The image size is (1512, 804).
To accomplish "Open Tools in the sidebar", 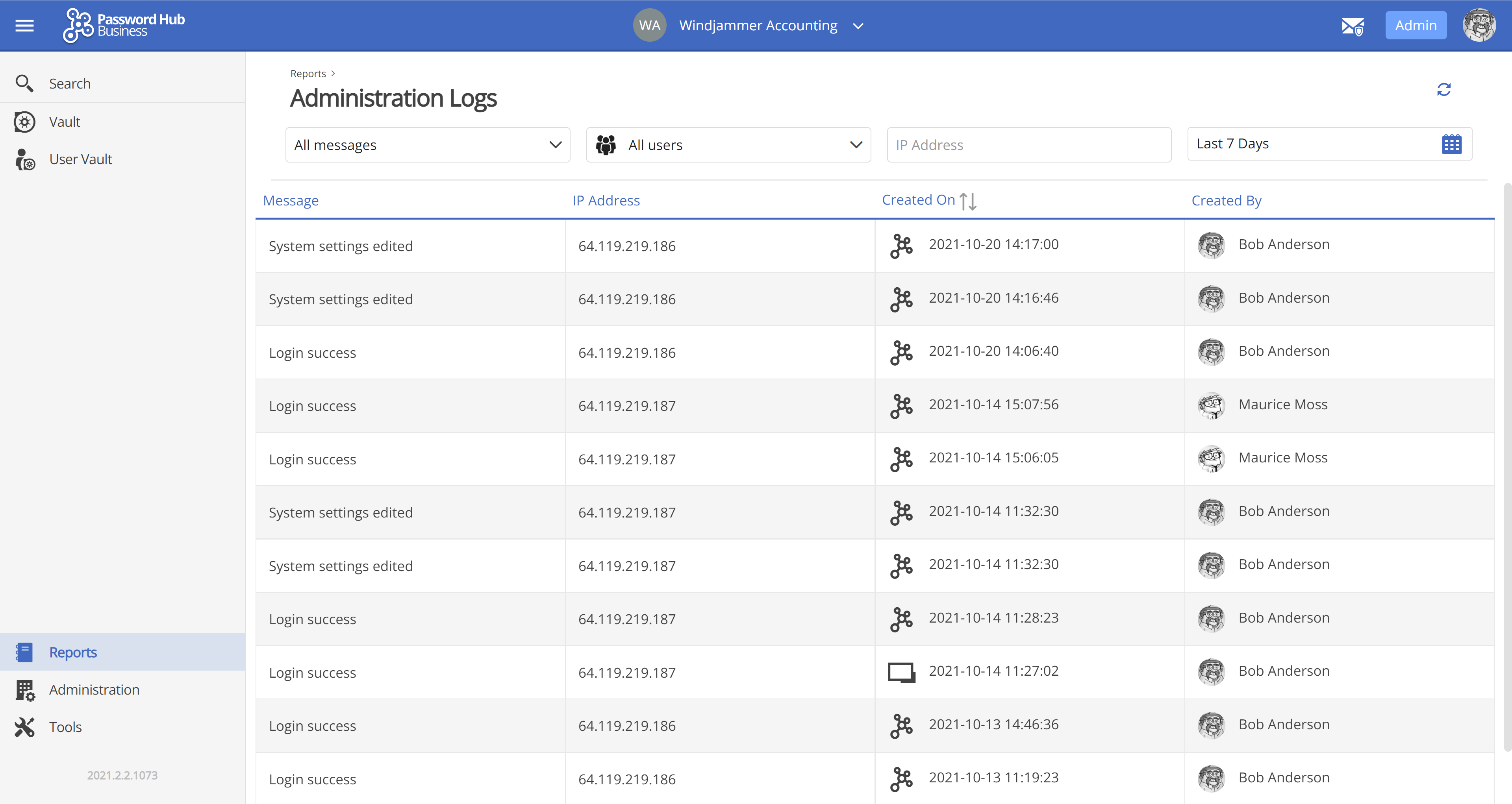I will (123, 726).
